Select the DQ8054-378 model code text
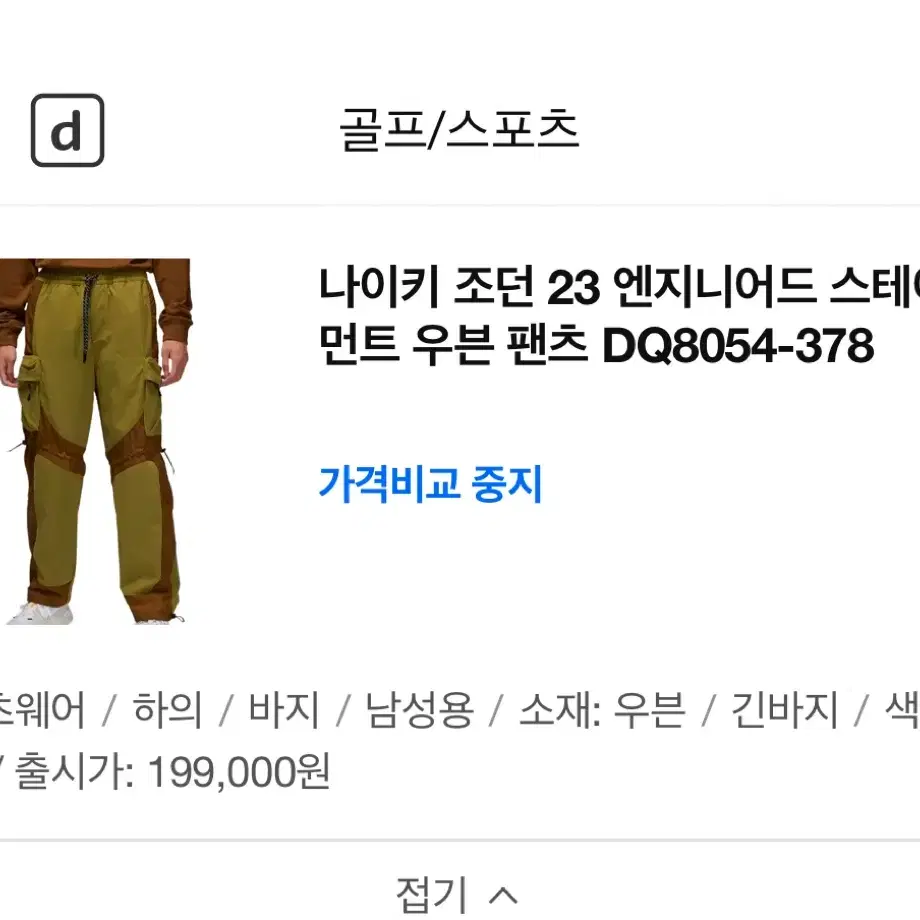This screenshot has height=920, width=920. pos(738,346)
